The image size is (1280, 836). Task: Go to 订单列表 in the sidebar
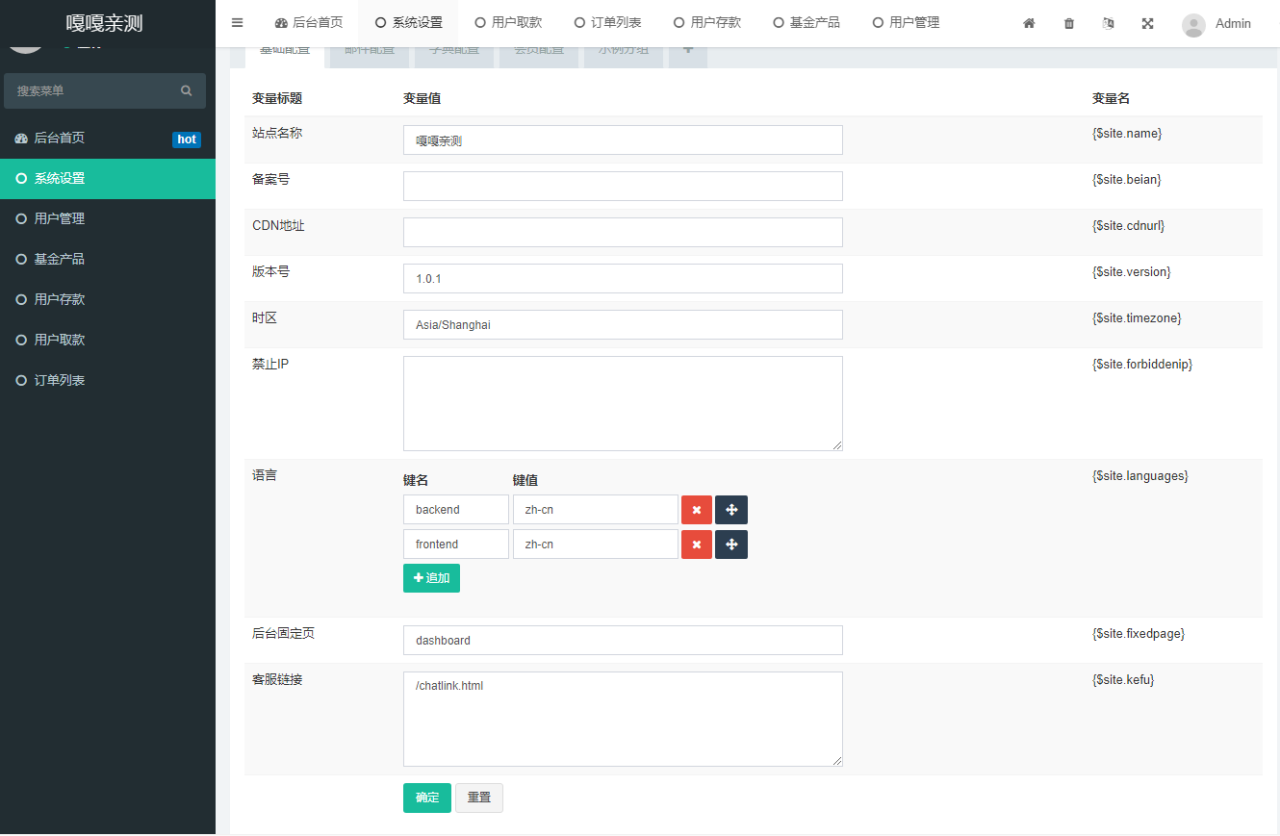60,381
